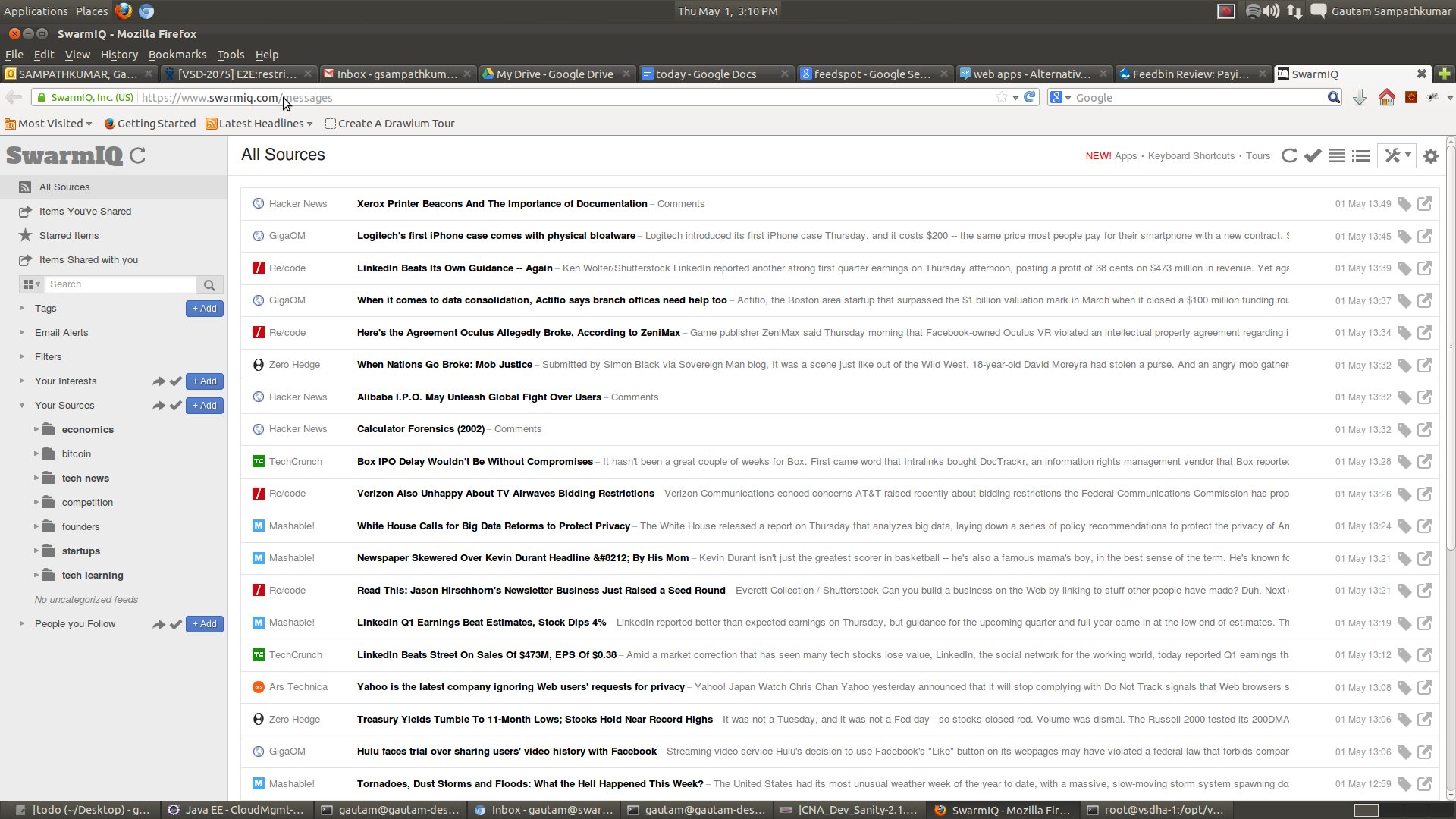Image resolution: width=1456 pixels, height=819 pixels.
Task: Click + Add beside People you Follow
Action: tap(205, 624)
